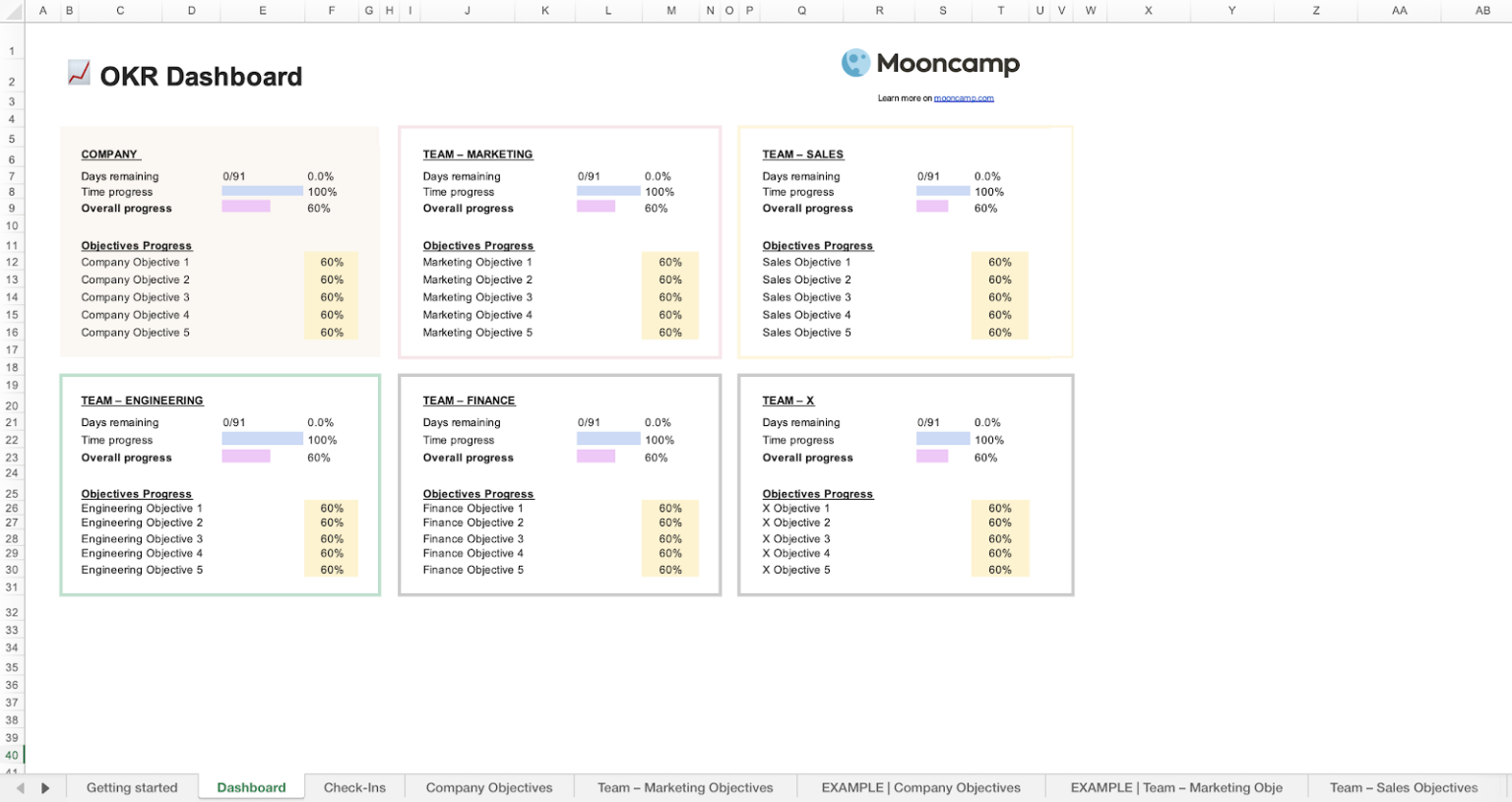Click the previous sheet tabs arrow
This screenshot has width=1512, height=802.
coord(20,788)
